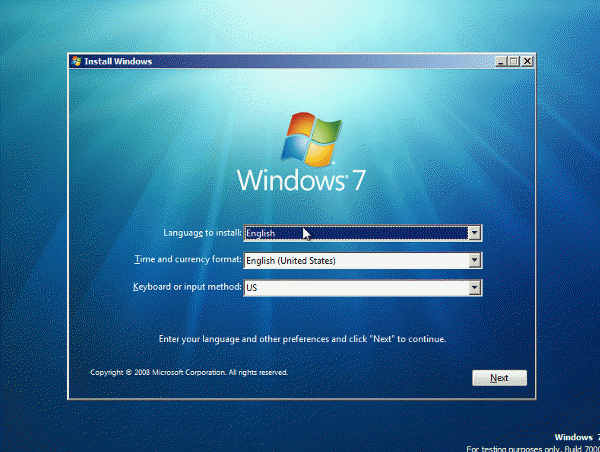Image resolution: width=600 pixels, height=452 pixels.
Task: Open the Language to install dropdown arrow
Action: (x=474, y=233)
